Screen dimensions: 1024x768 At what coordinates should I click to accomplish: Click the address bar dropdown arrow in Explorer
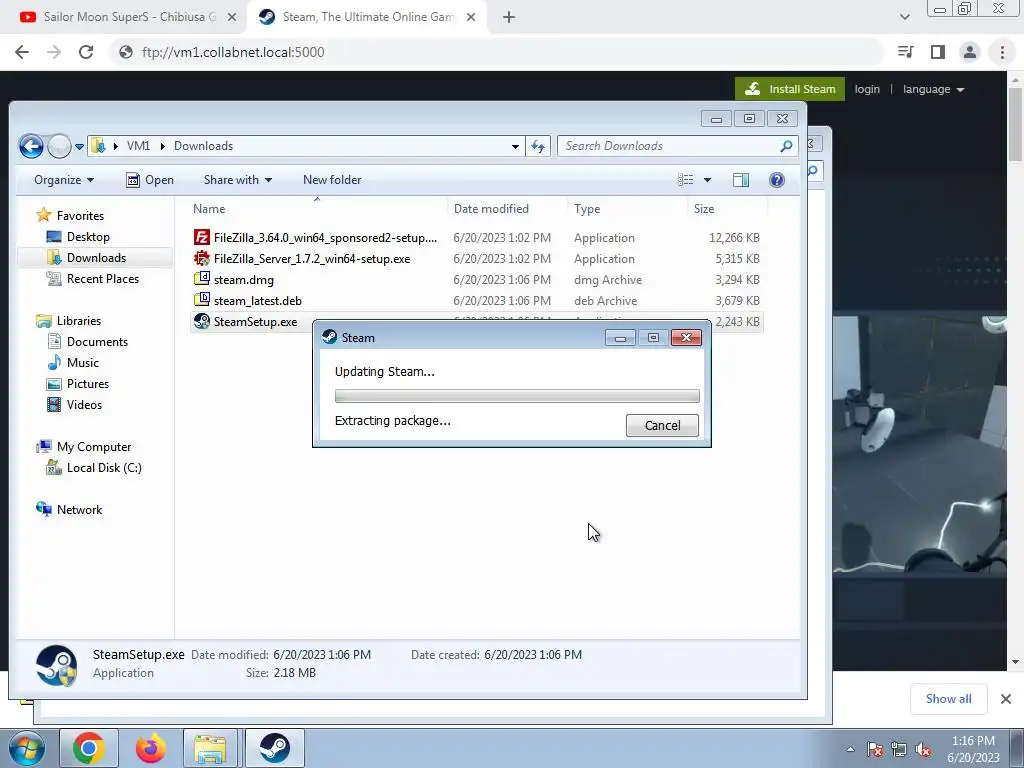515,146
